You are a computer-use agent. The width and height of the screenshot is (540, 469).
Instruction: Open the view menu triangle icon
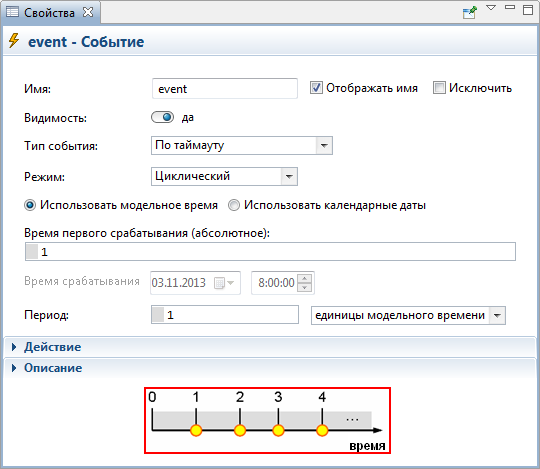click(491, 8)
